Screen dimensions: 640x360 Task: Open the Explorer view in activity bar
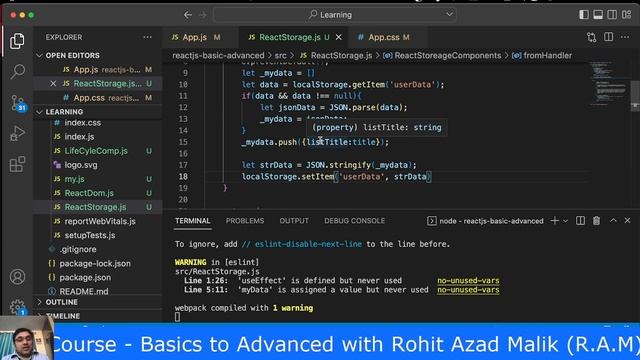coord(17,41)
